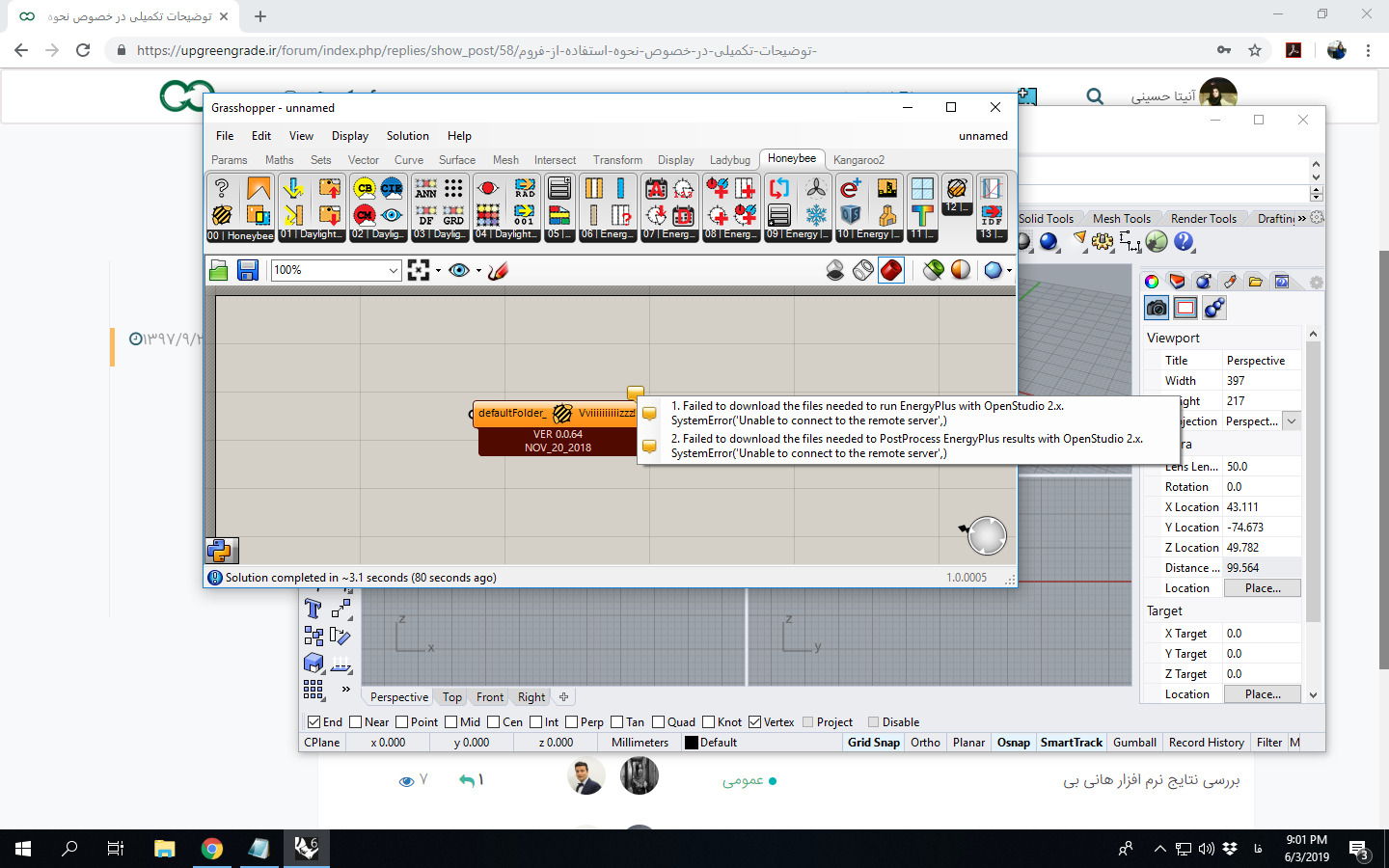This screenshot has width=1389, height=868.
Task: Click the Rhino text tool icon
Action: point(313,609)
